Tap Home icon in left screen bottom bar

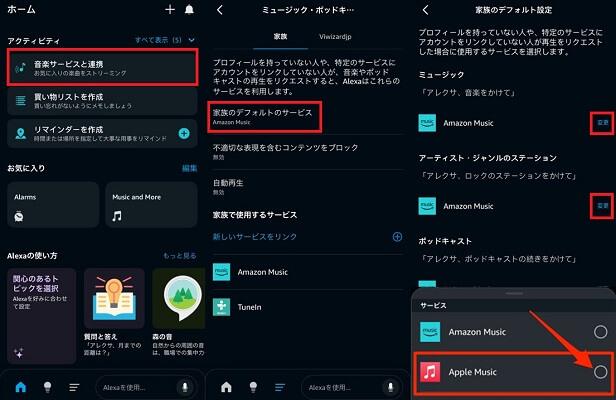coord(20,387)
